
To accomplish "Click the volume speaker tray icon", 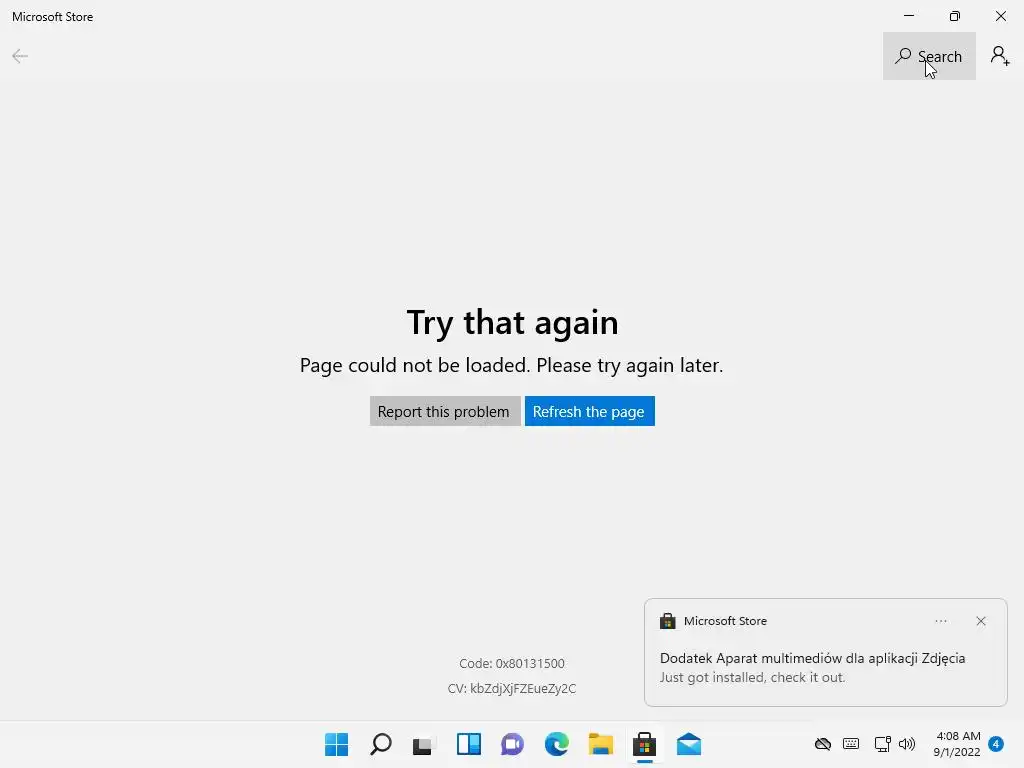I will (907, 744).
